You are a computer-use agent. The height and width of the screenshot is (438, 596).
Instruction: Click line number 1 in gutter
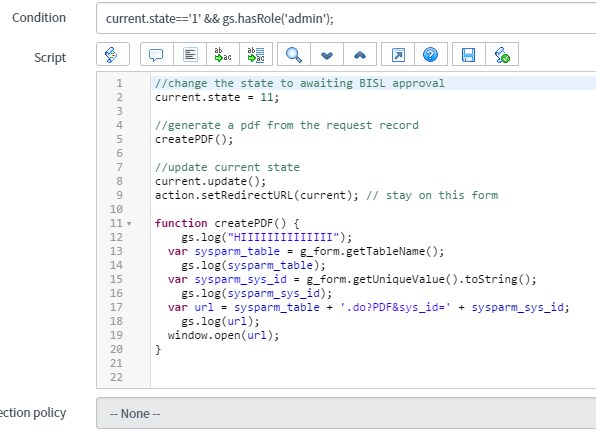119,83
